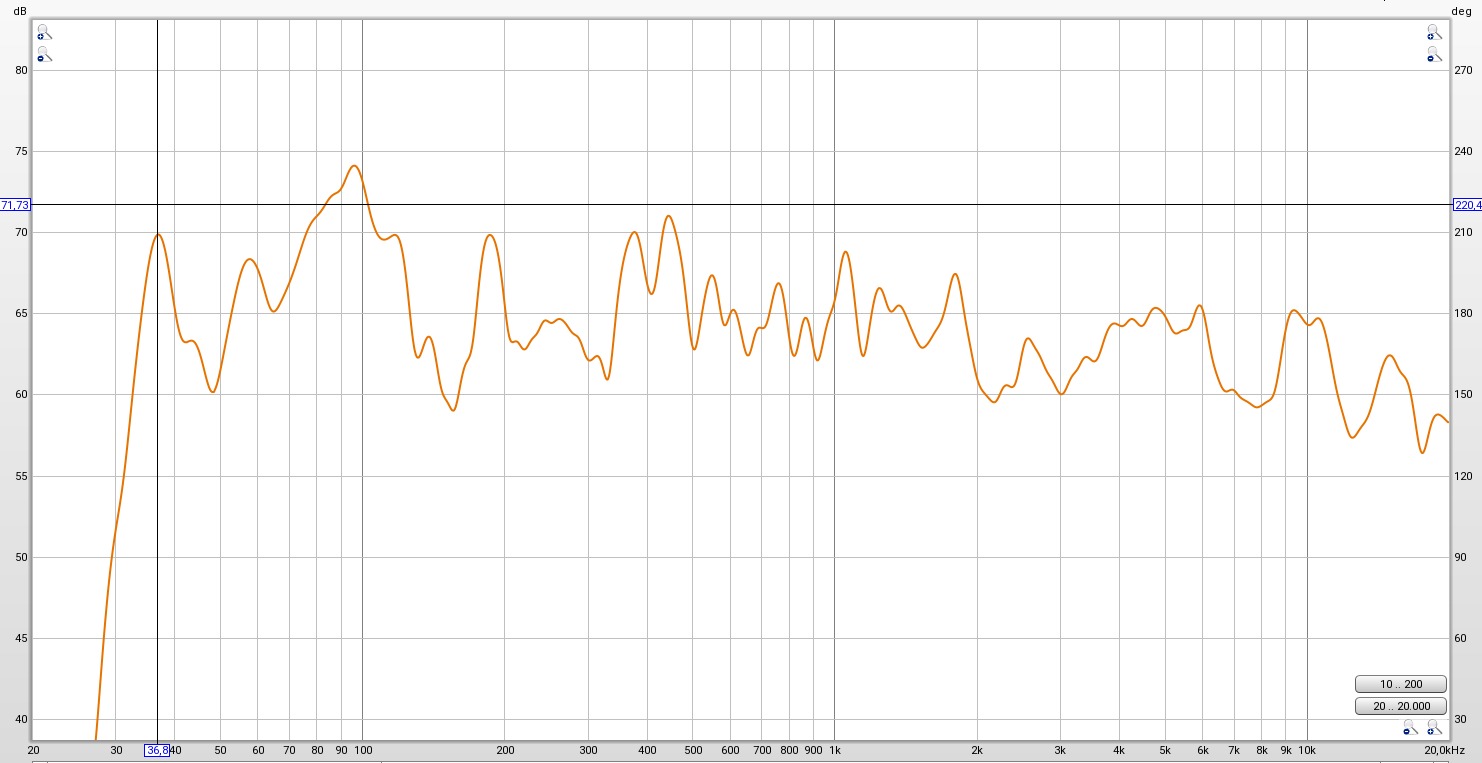Set range with 20 .. 20.000 button
Screen dimensions: 1482x763
coord(1400,706)
